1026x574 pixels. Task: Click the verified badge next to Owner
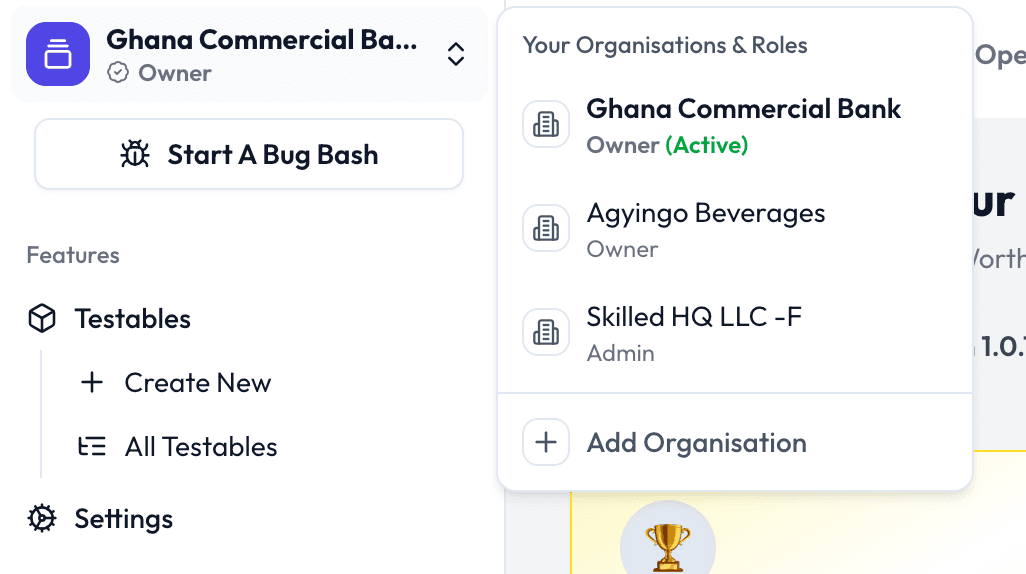(118, 73)
